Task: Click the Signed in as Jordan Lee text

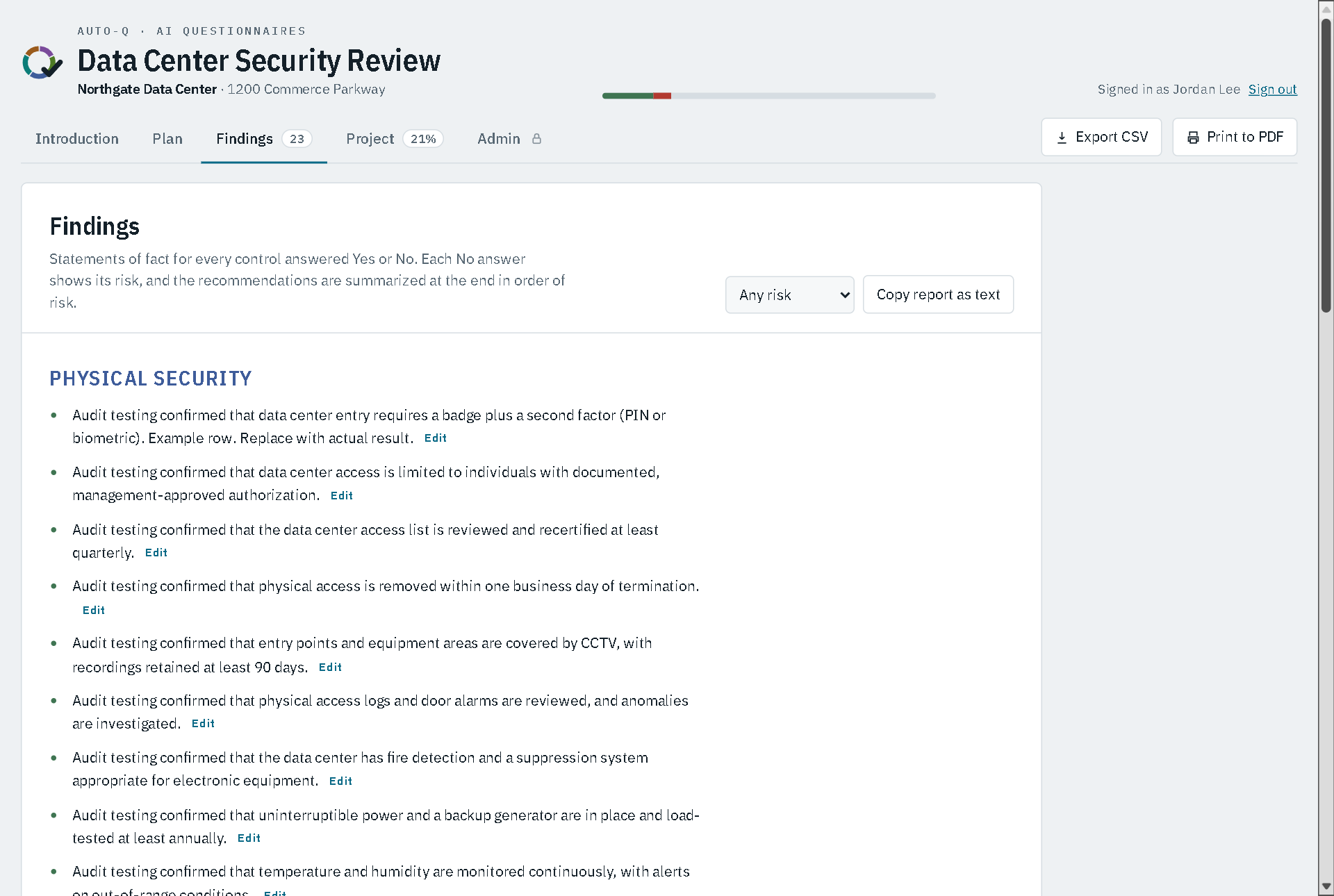Action: click(1169, 90)
